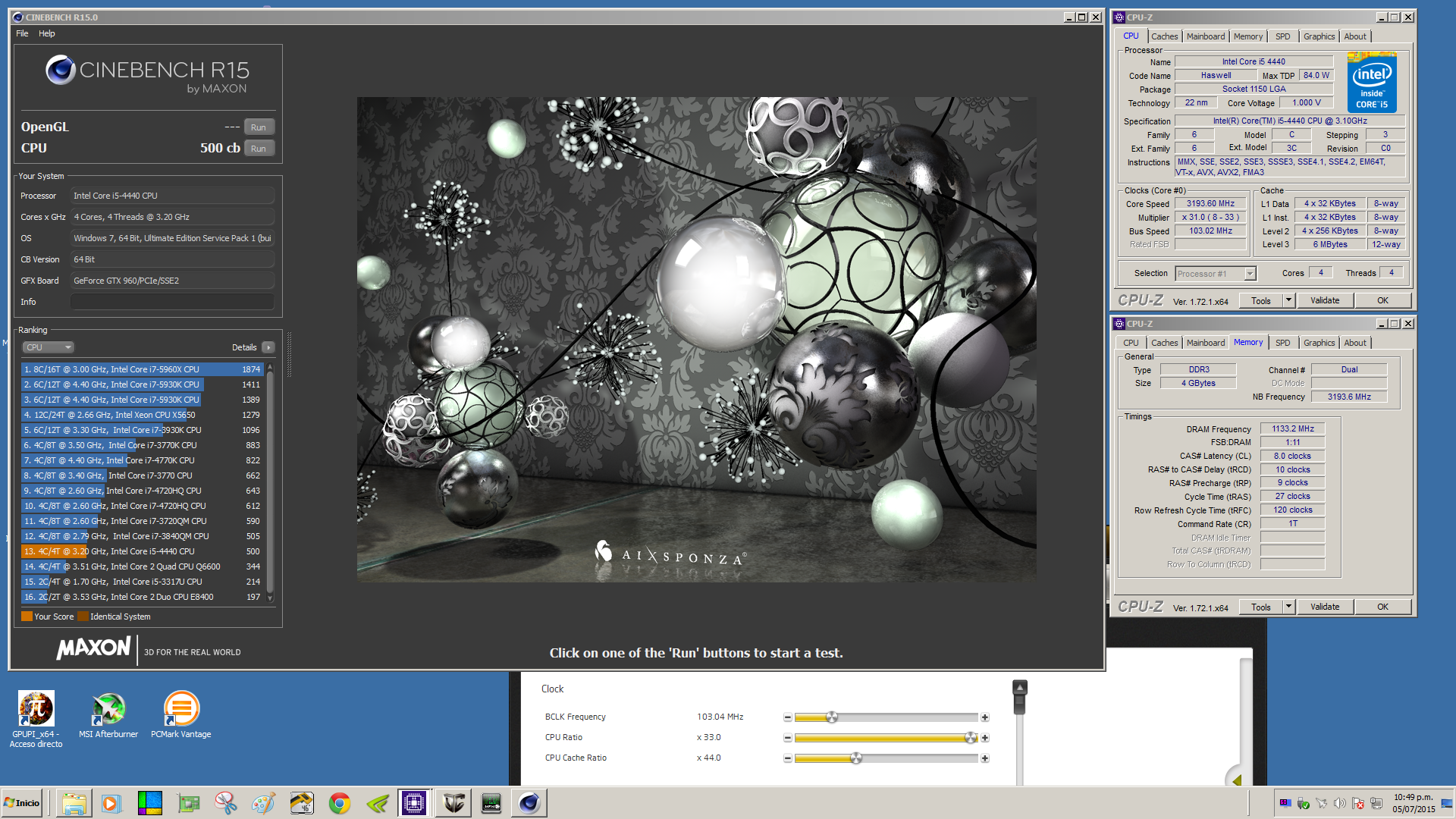Image resolution: width=1456 pixels, height=819 pixels.
Task: Open Graphics tab in lower CPU-Z window
Action: click(x=1319, y=343)
